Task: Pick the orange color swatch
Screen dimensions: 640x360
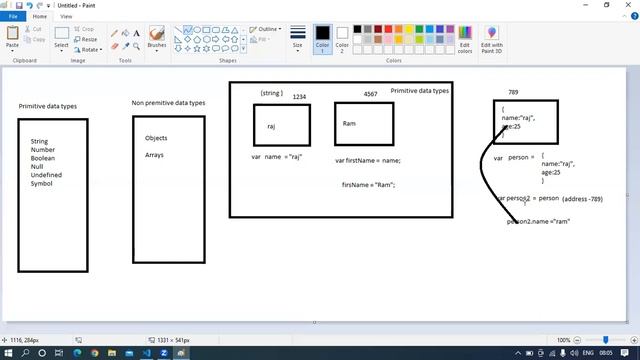Action: click(x=398, y=29)
